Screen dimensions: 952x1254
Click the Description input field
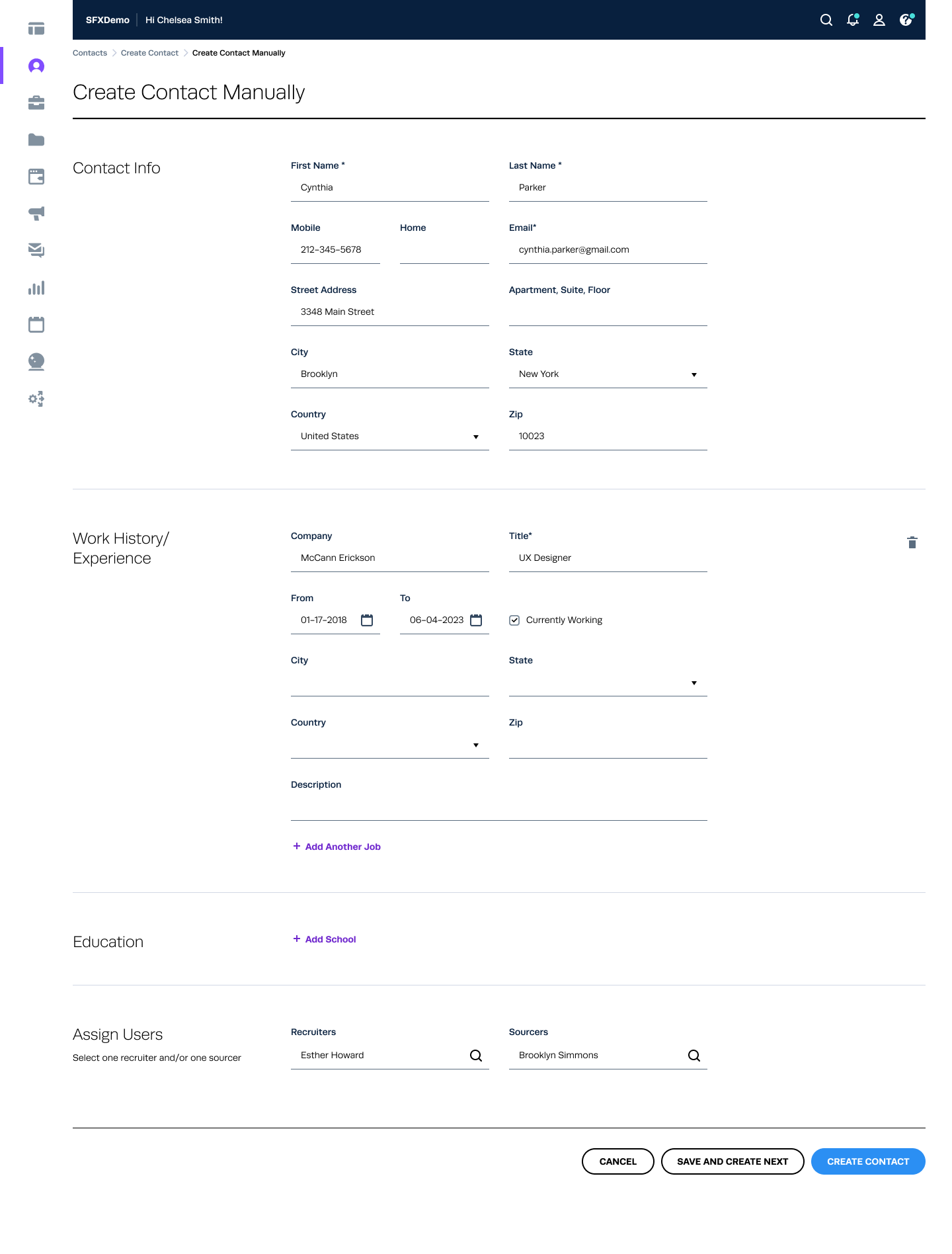pyautogui.click(x=498, y=807)
